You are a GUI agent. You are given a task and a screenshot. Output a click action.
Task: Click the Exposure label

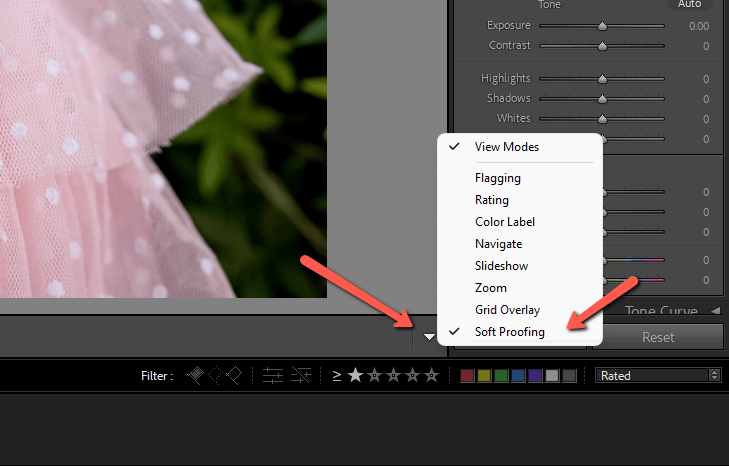tap(509, 26)
